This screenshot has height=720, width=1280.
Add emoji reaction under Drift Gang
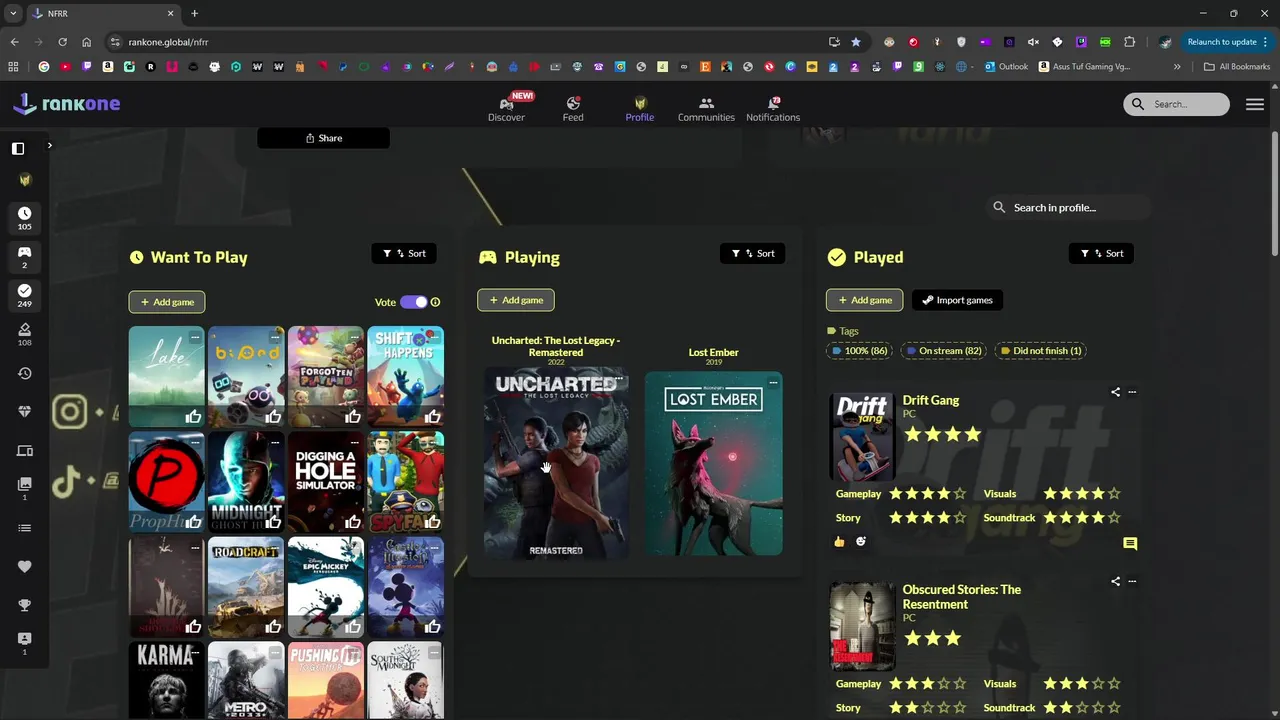[x=861, y=542]
